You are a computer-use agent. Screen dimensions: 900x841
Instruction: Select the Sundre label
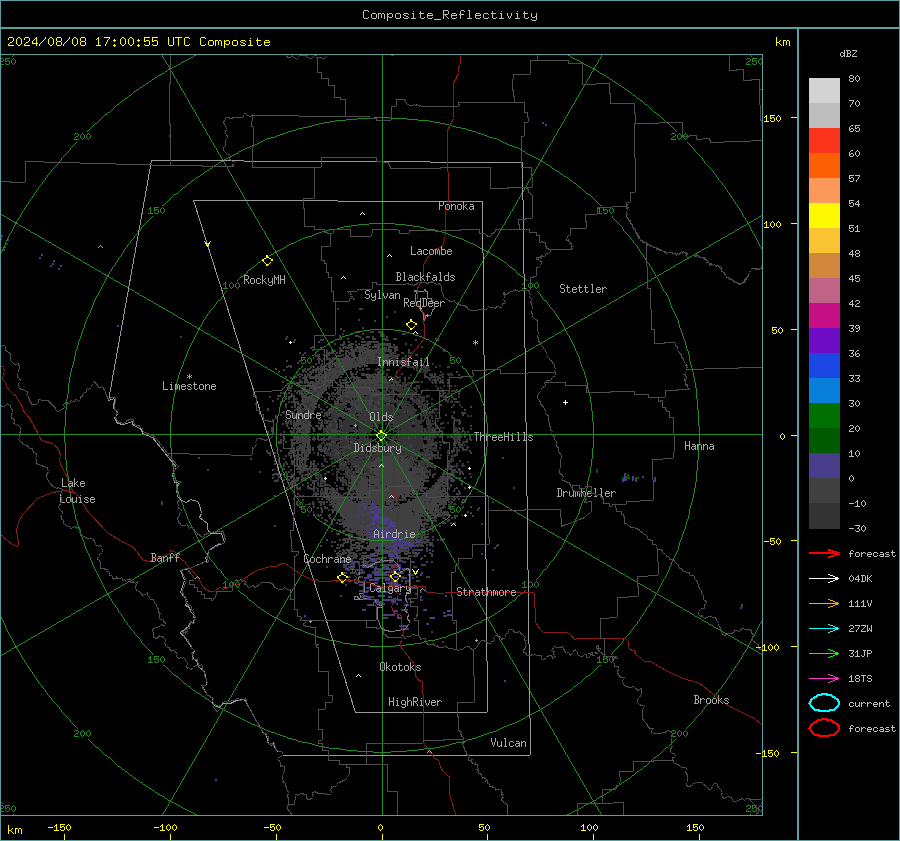click(303, 414)
